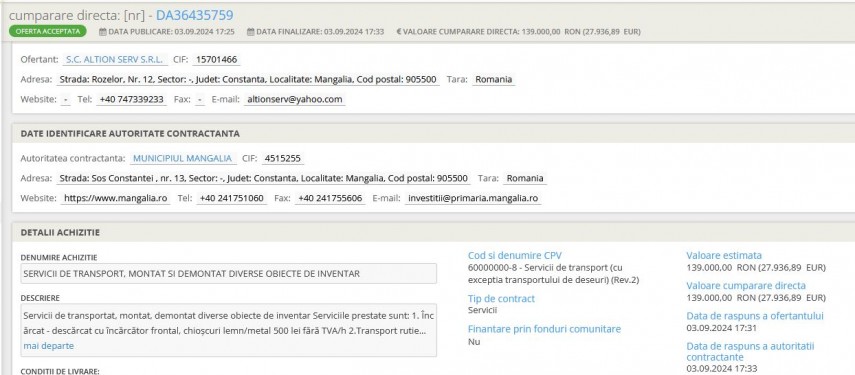Select the website https://www.mangalia.ro

(116, 198)
